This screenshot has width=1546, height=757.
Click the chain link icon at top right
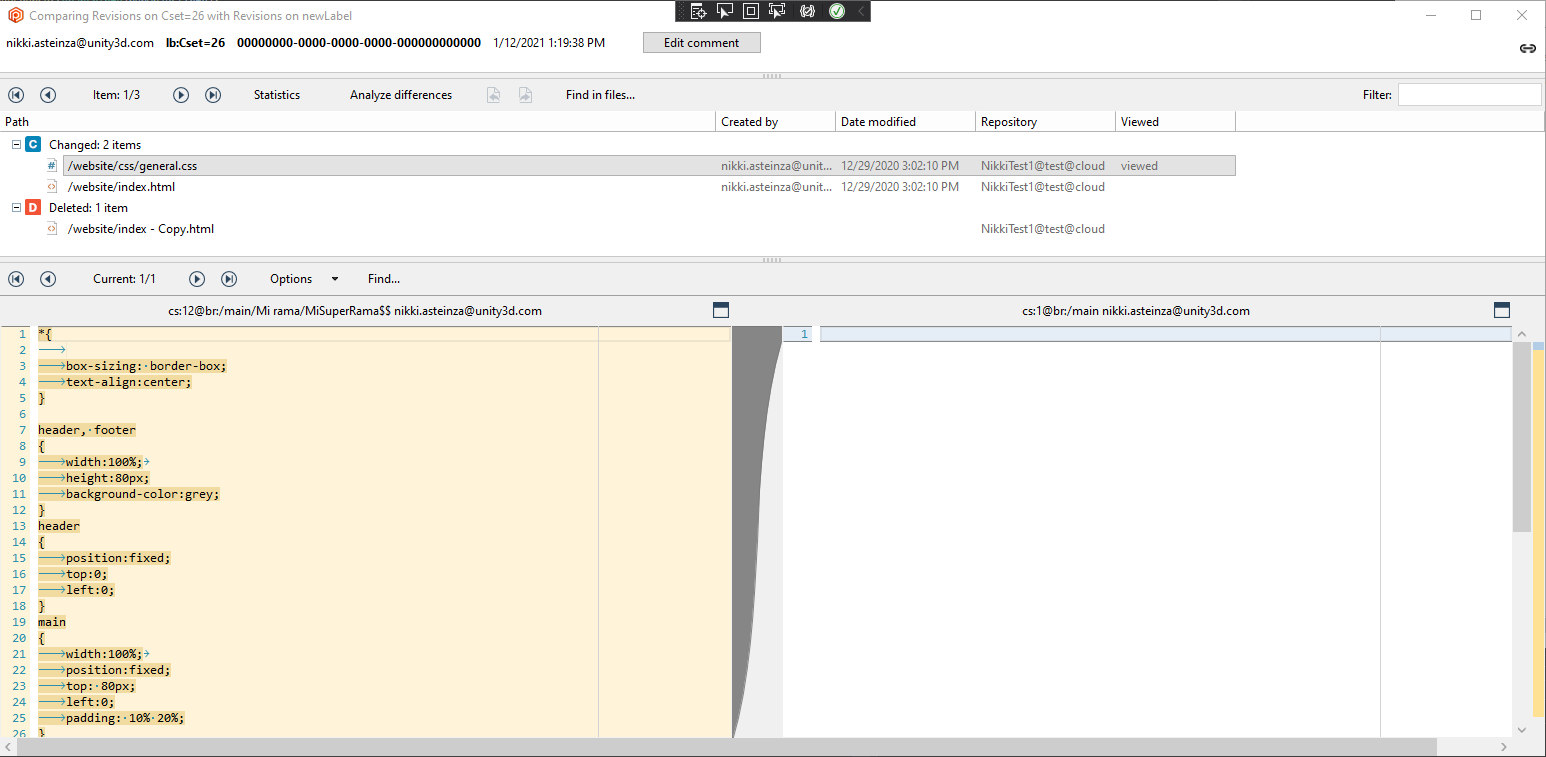tap(1528, 47)
